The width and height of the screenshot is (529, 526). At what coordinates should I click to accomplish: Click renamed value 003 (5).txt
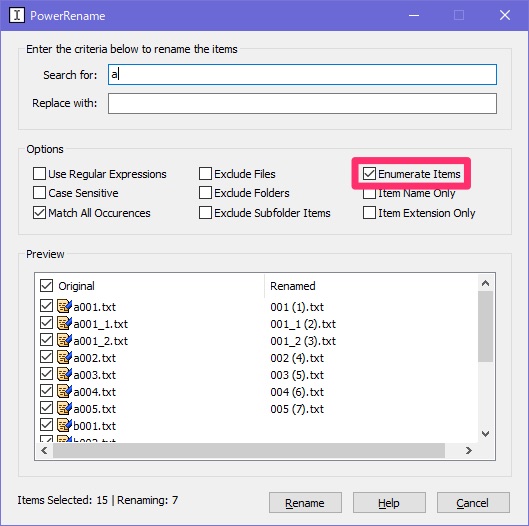[297, 375]
